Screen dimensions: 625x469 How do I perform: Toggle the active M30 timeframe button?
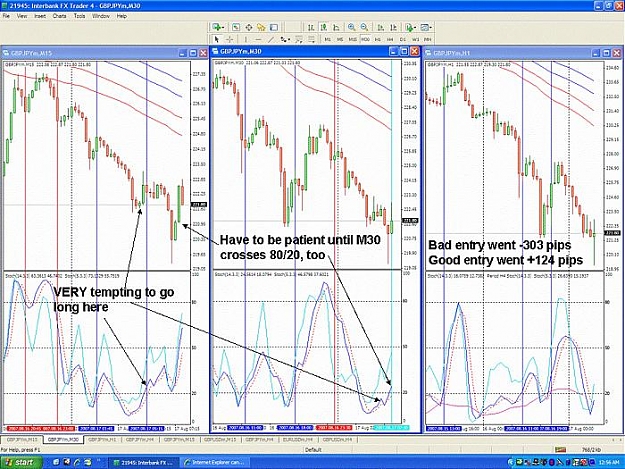point(365,39)
